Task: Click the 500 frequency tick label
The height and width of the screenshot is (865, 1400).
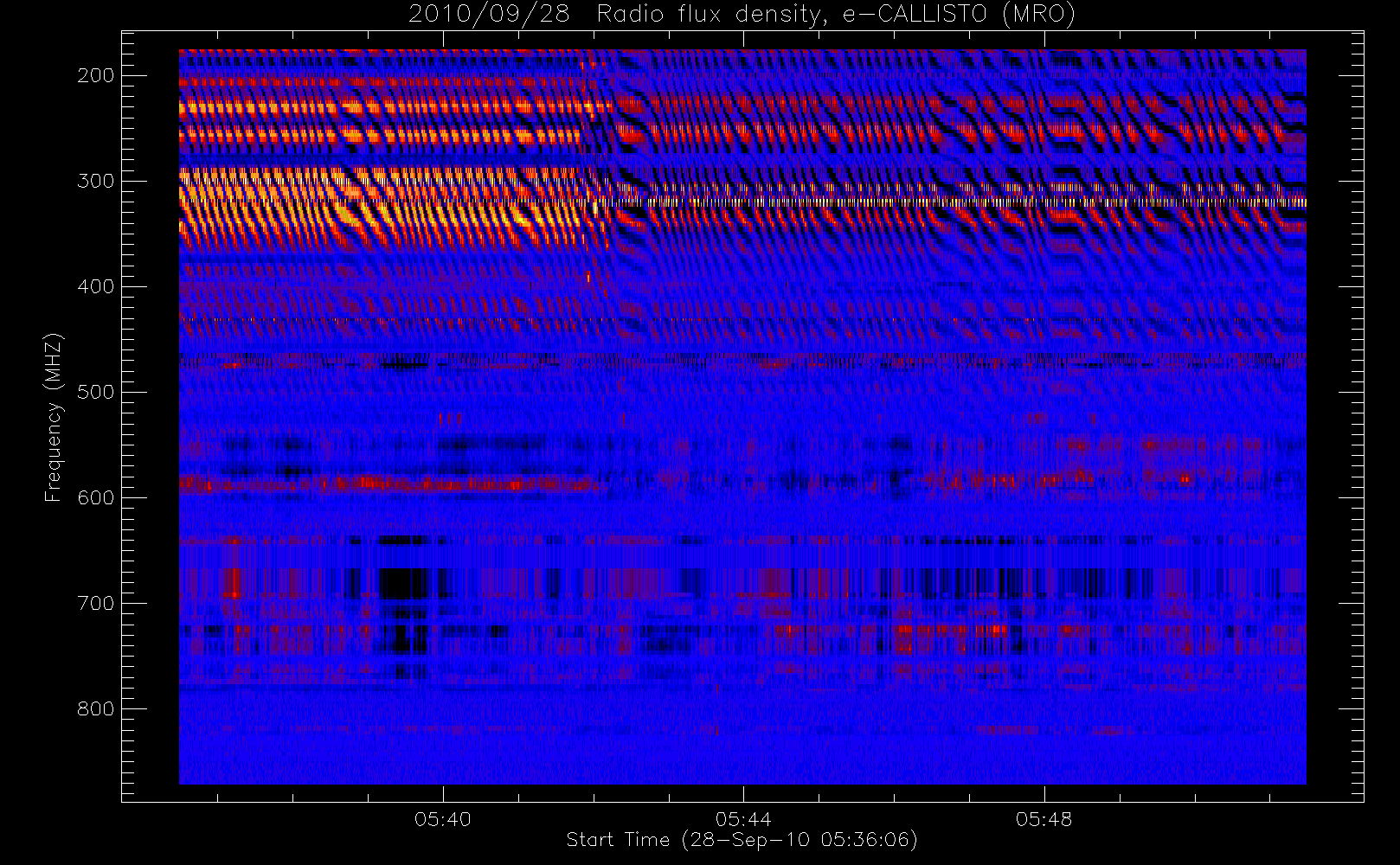Action: 95,392
